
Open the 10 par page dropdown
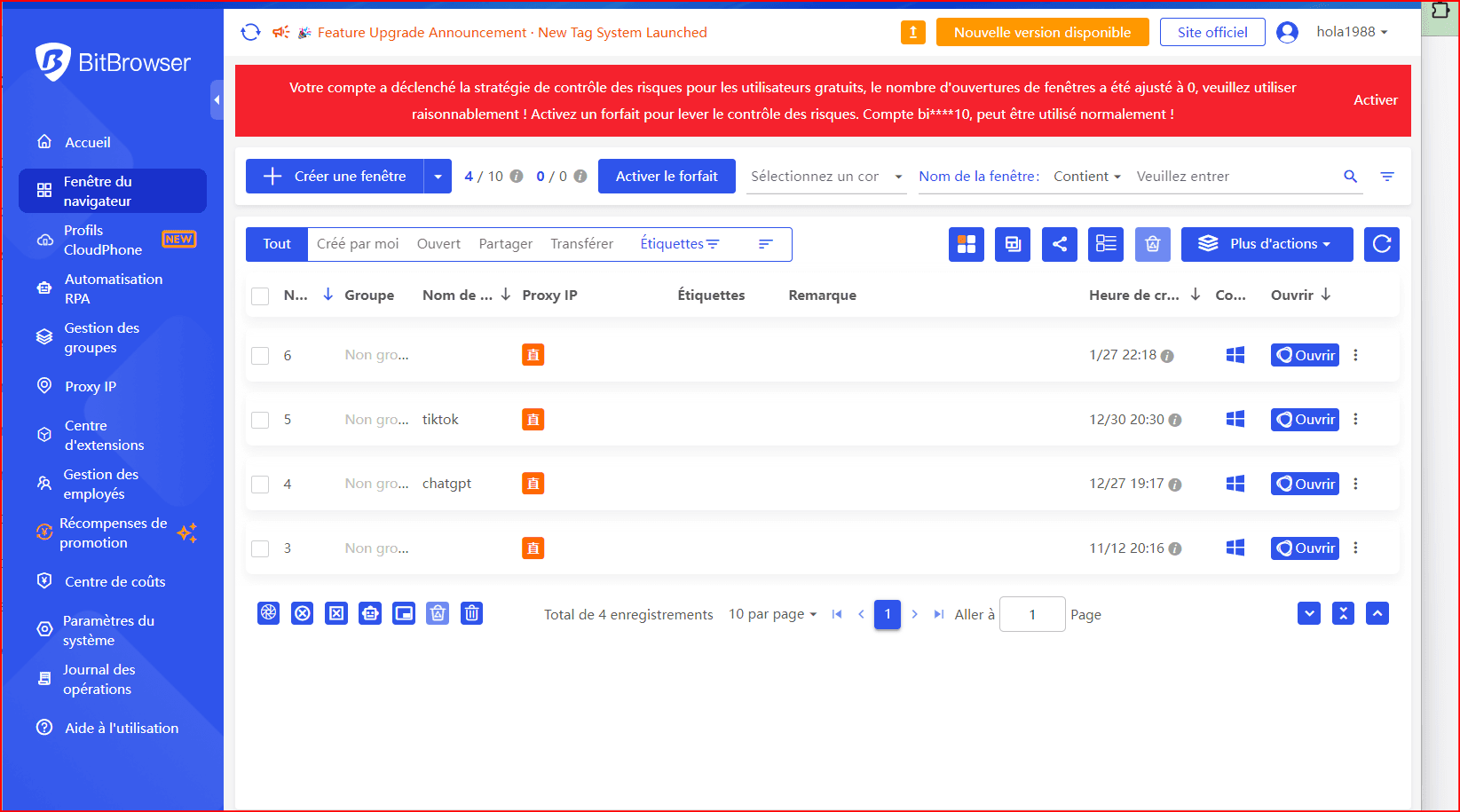pyautogui.click(x=772, y=614)
